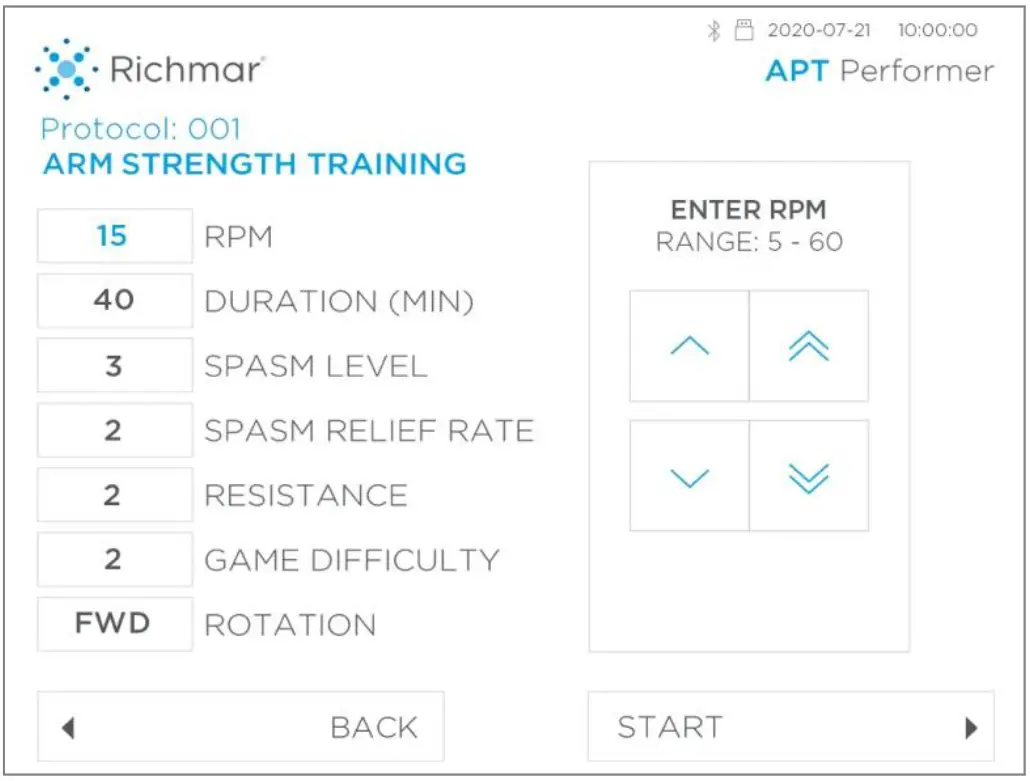Select the RESISTANCE value field
The height and width of the screenshot is (781, 1030).
(114, 494)
